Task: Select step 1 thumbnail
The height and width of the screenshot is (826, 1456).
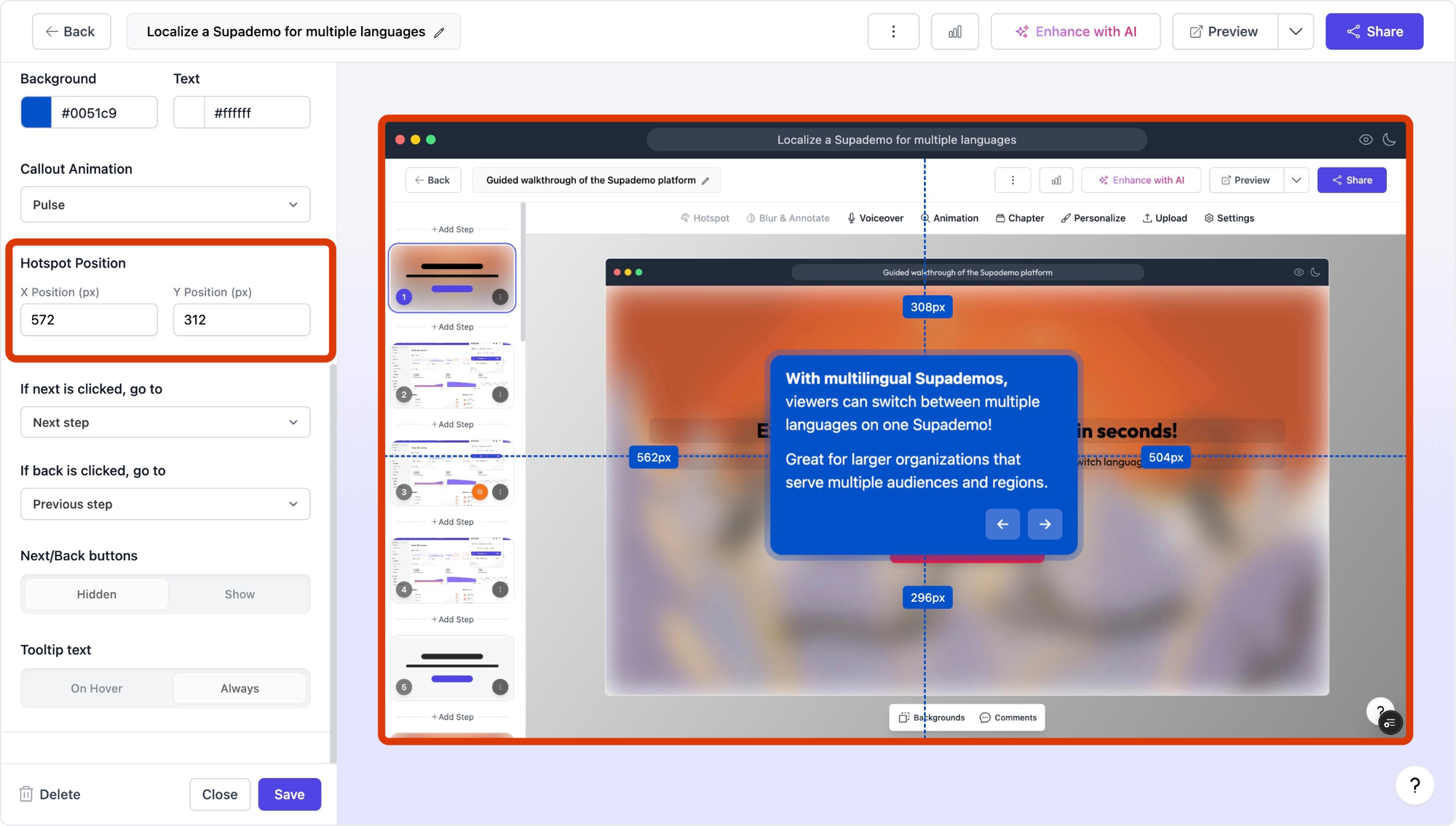Action: pos(452,277)
